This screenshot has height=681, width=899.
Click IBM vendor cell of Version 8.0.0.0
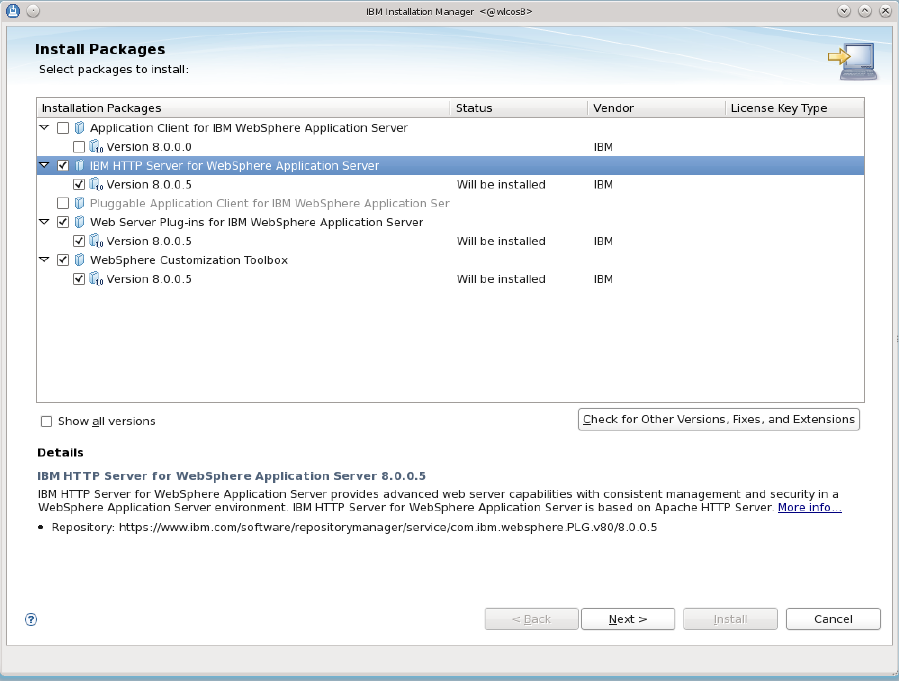click(x=603, y=147)
